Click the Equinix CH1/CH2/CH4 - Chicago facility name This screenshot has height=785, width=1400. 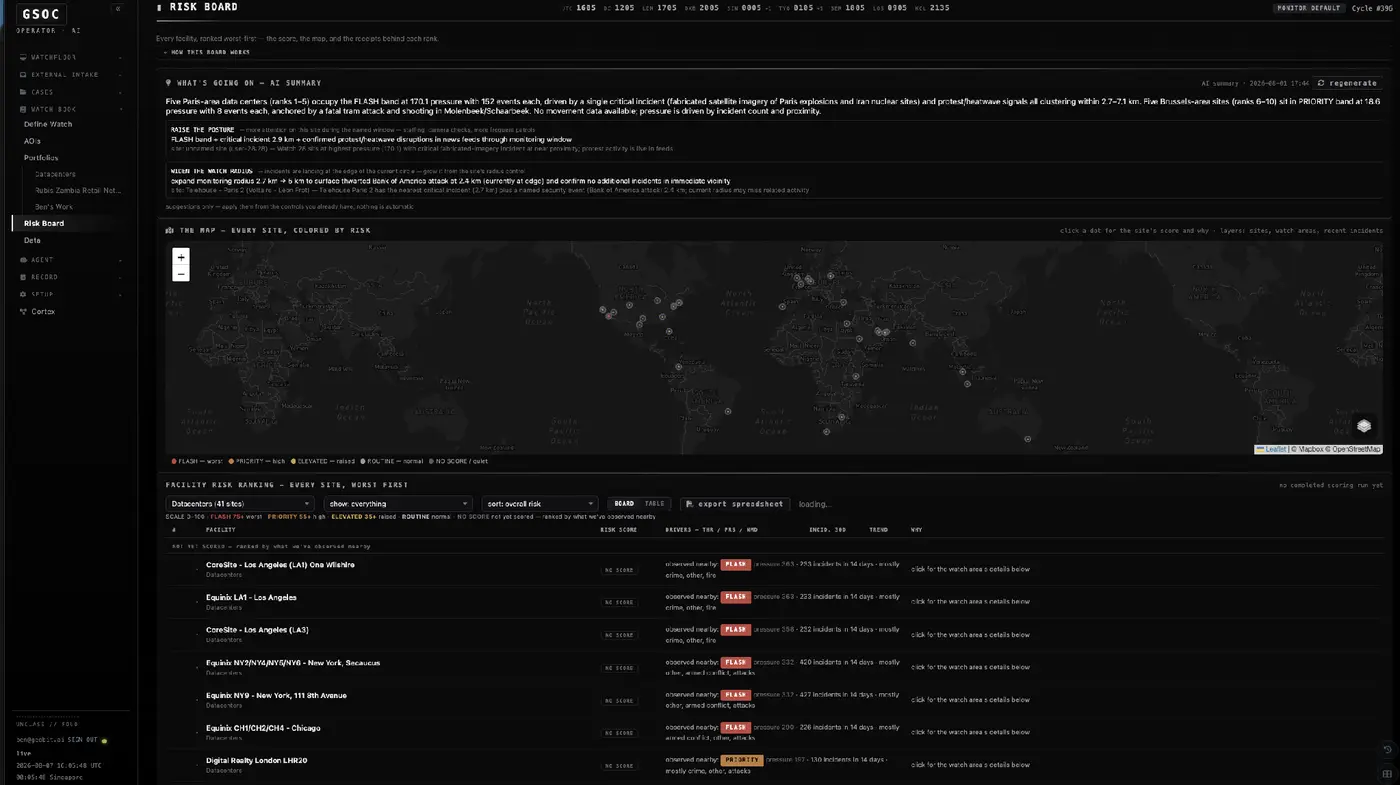click(263, 728)
